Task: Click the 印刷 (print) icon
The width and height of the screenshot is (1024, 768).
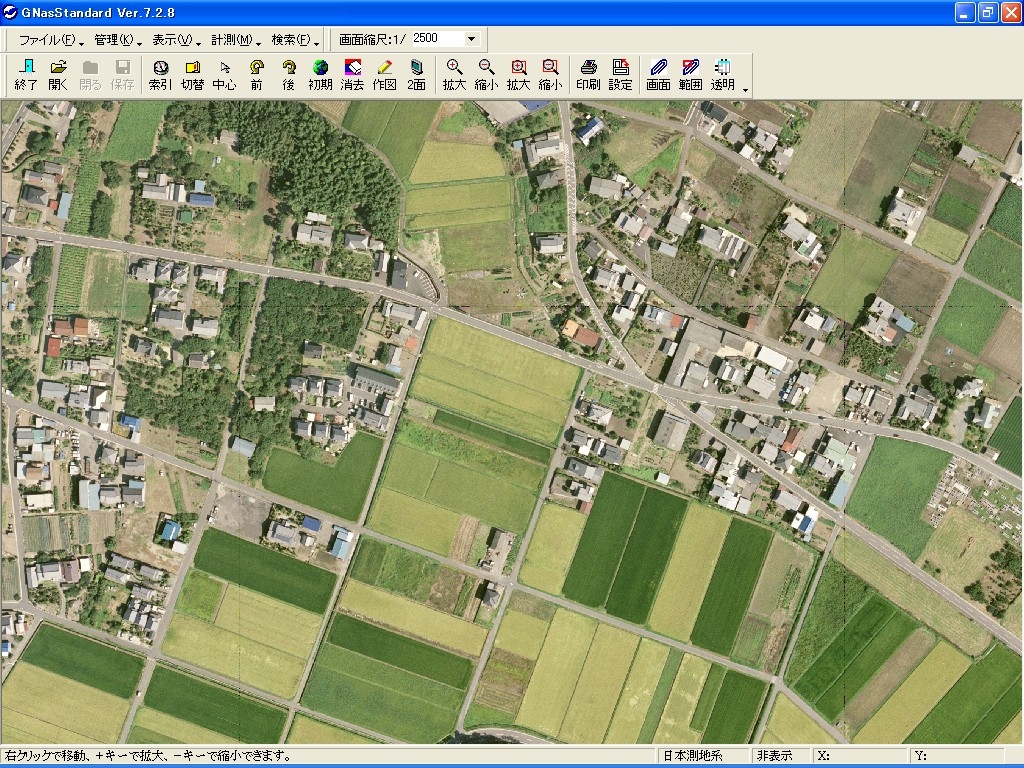Action: pyautogui.click(x=588, y=75)
